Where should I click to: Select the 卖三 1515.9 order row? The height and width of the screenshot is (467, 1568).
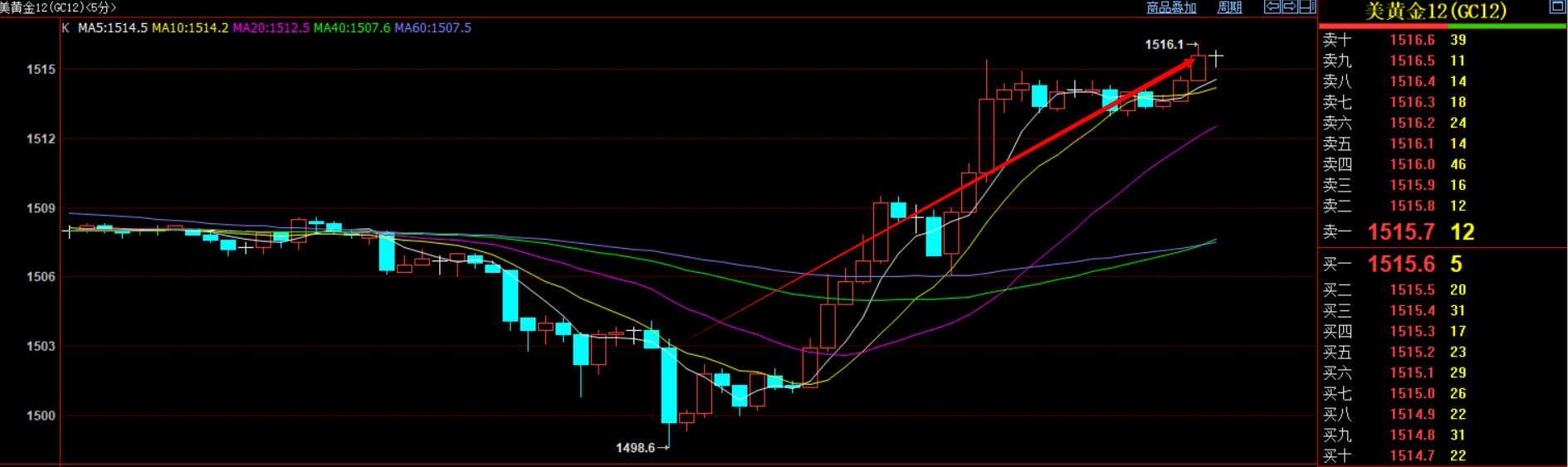pyautogui.click(x=1443, y=185)
